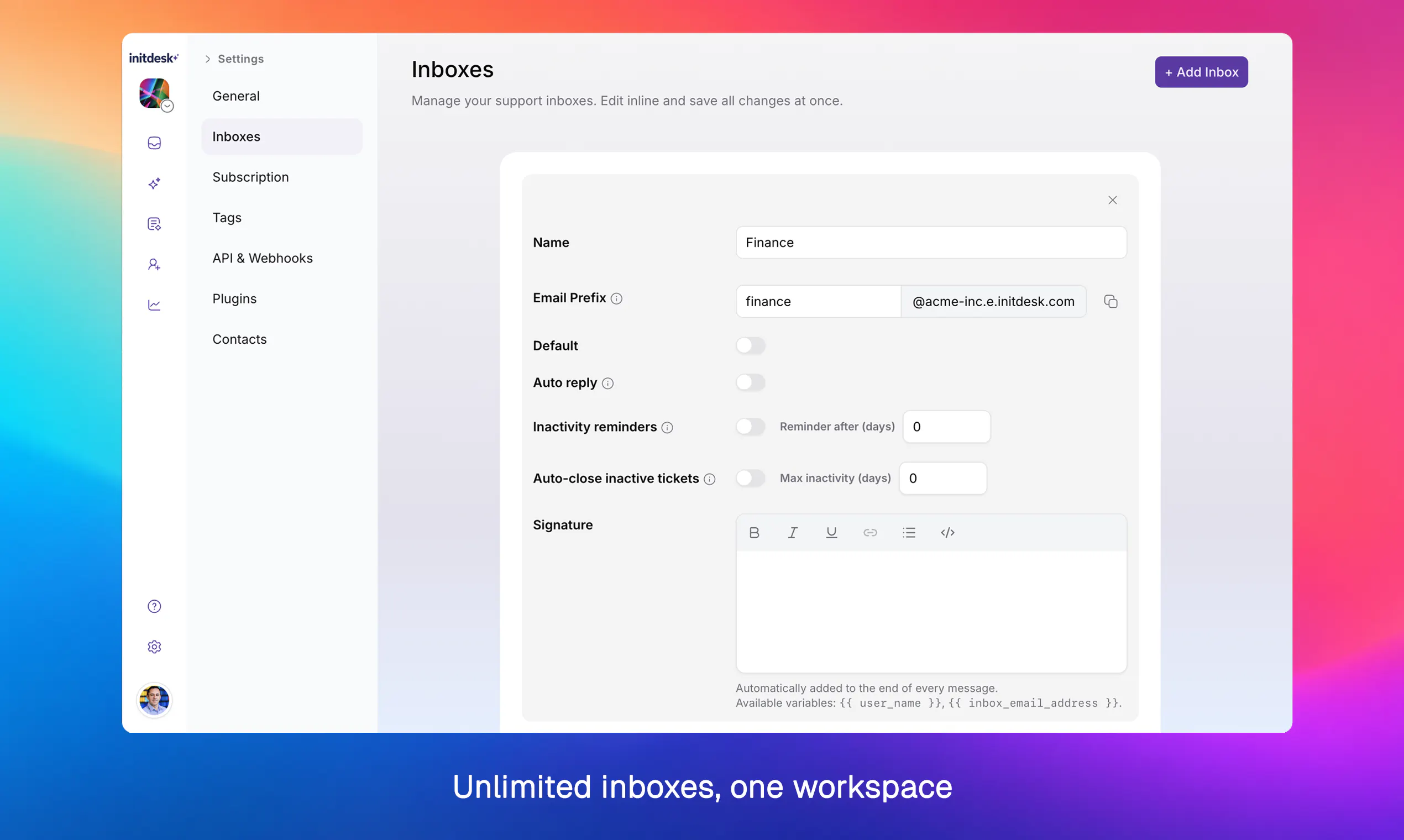
Task: Enable Auto-close inactive tickets switch
Action: point(750,478)
